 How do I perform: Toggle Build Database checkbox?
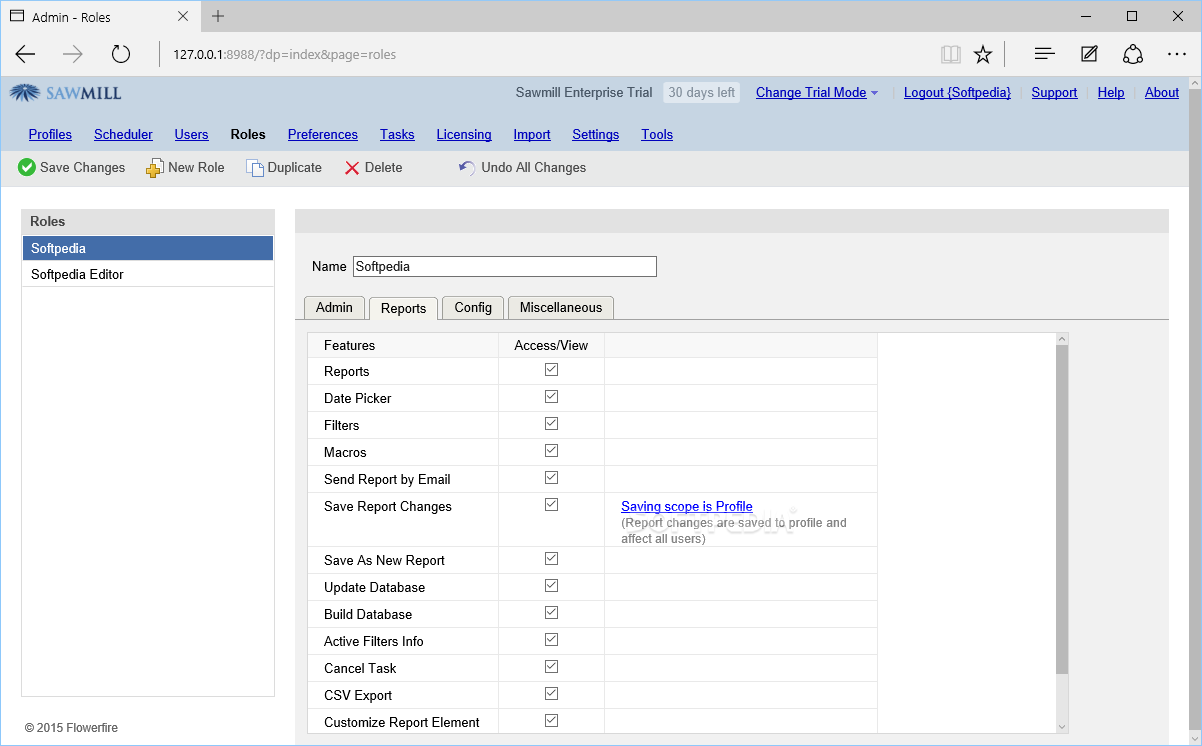551,613
